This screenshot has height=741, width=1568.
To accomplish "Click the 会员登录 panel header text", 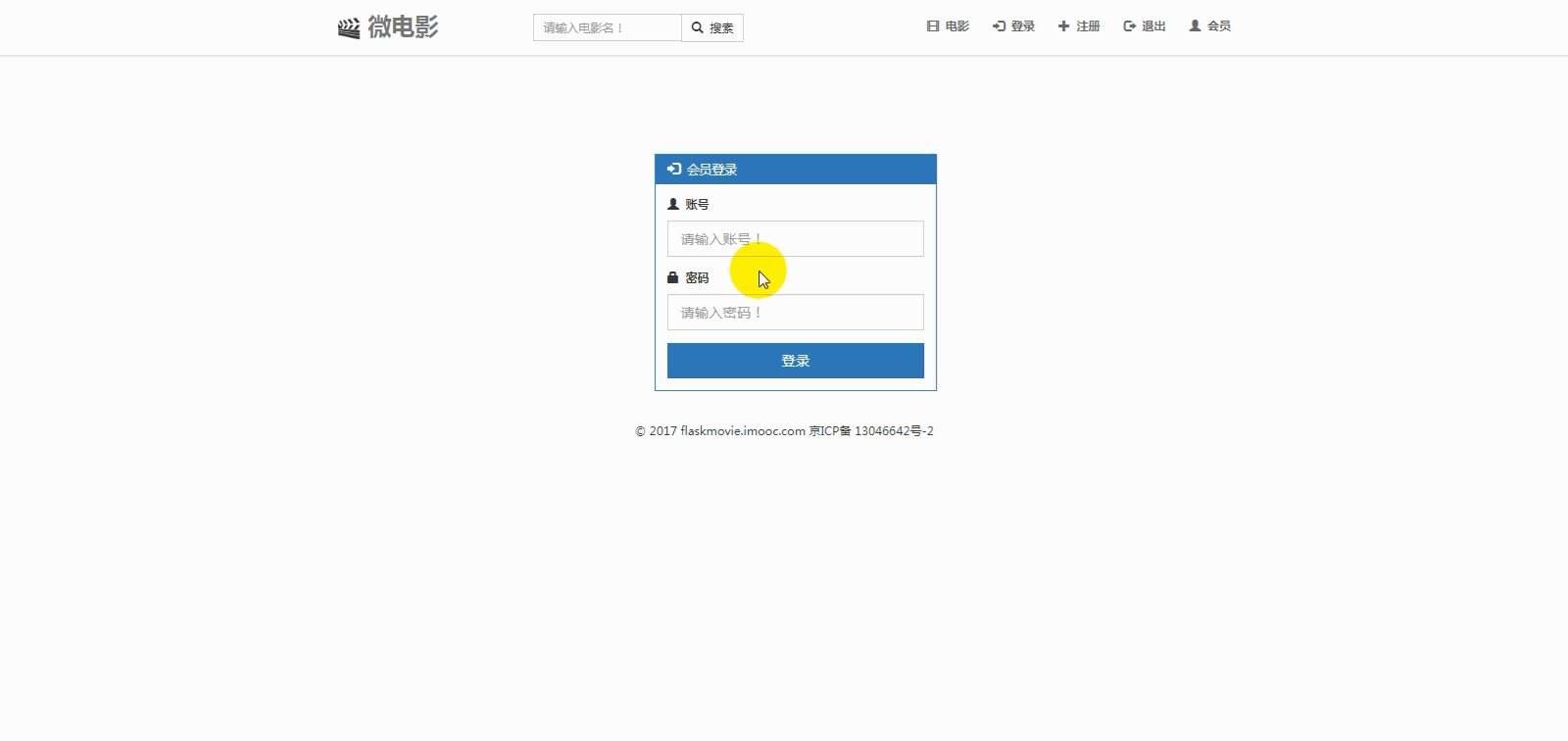I will [x=711, y=170].
